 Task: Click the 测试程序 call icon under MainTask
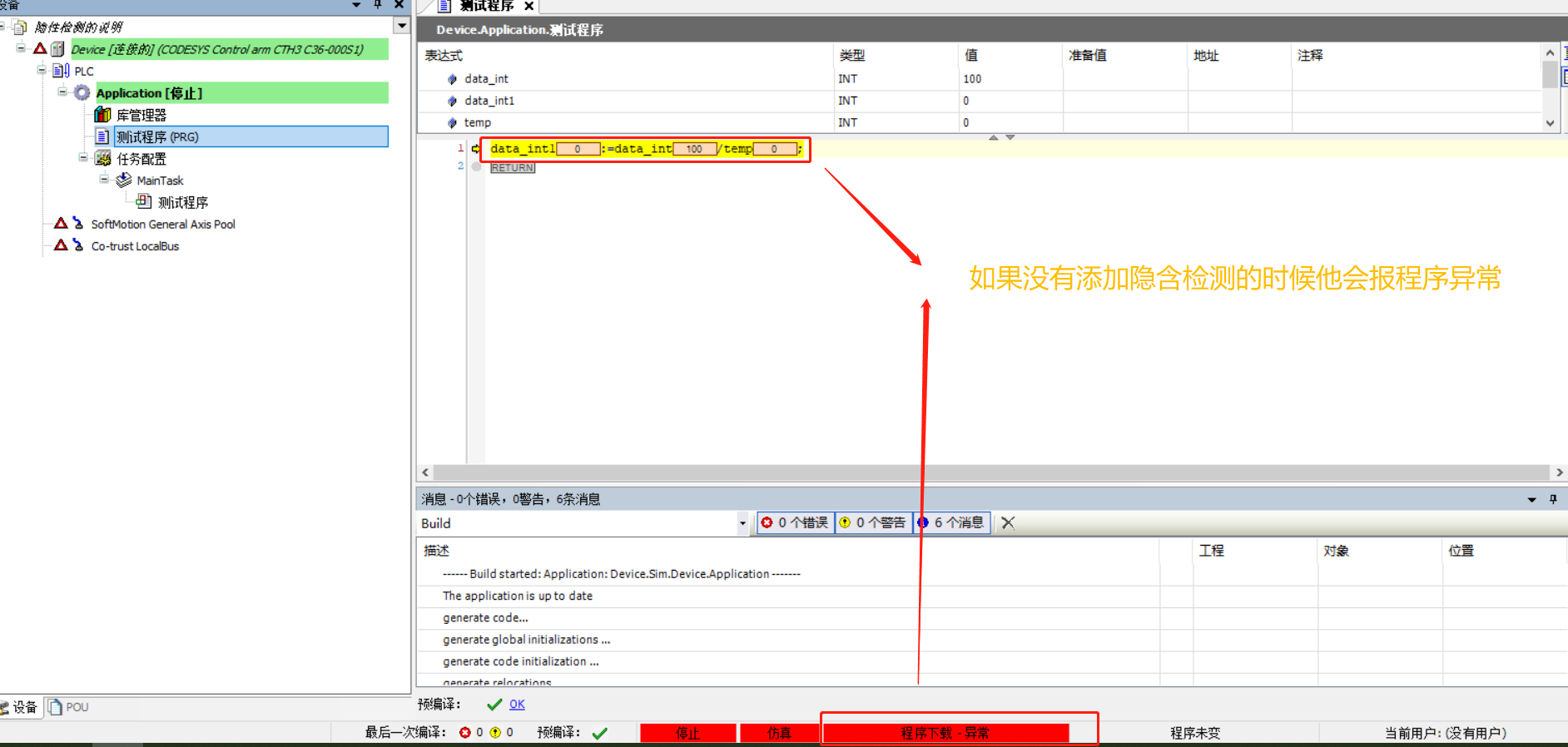pos(144,201)
